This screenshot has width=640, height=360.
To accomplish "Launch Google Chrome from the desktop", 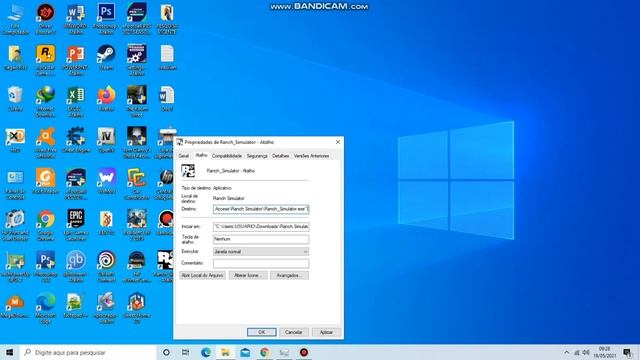I will [x=46, y=225].
